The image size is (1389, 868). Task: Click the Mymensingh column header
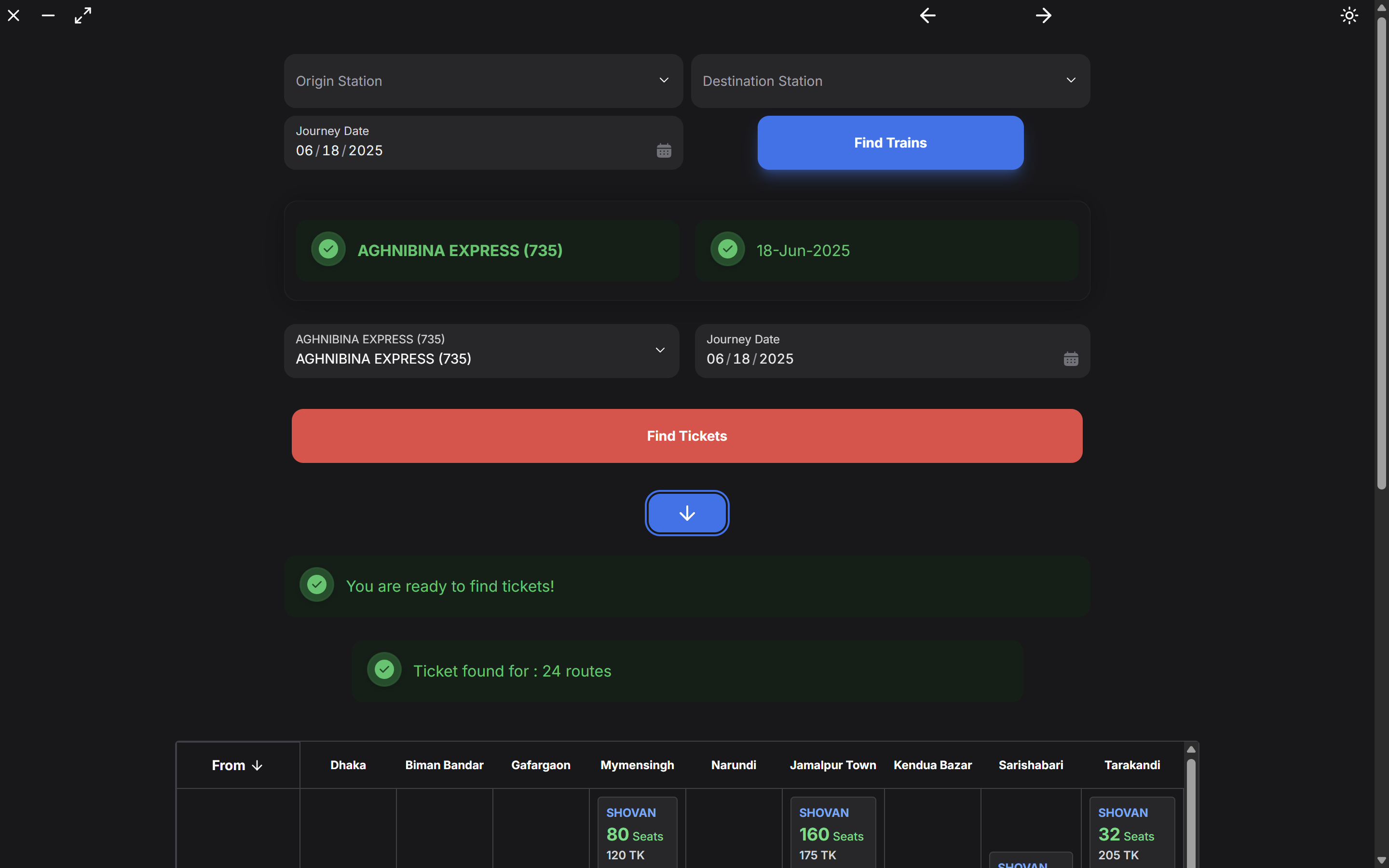pos(637,765)
